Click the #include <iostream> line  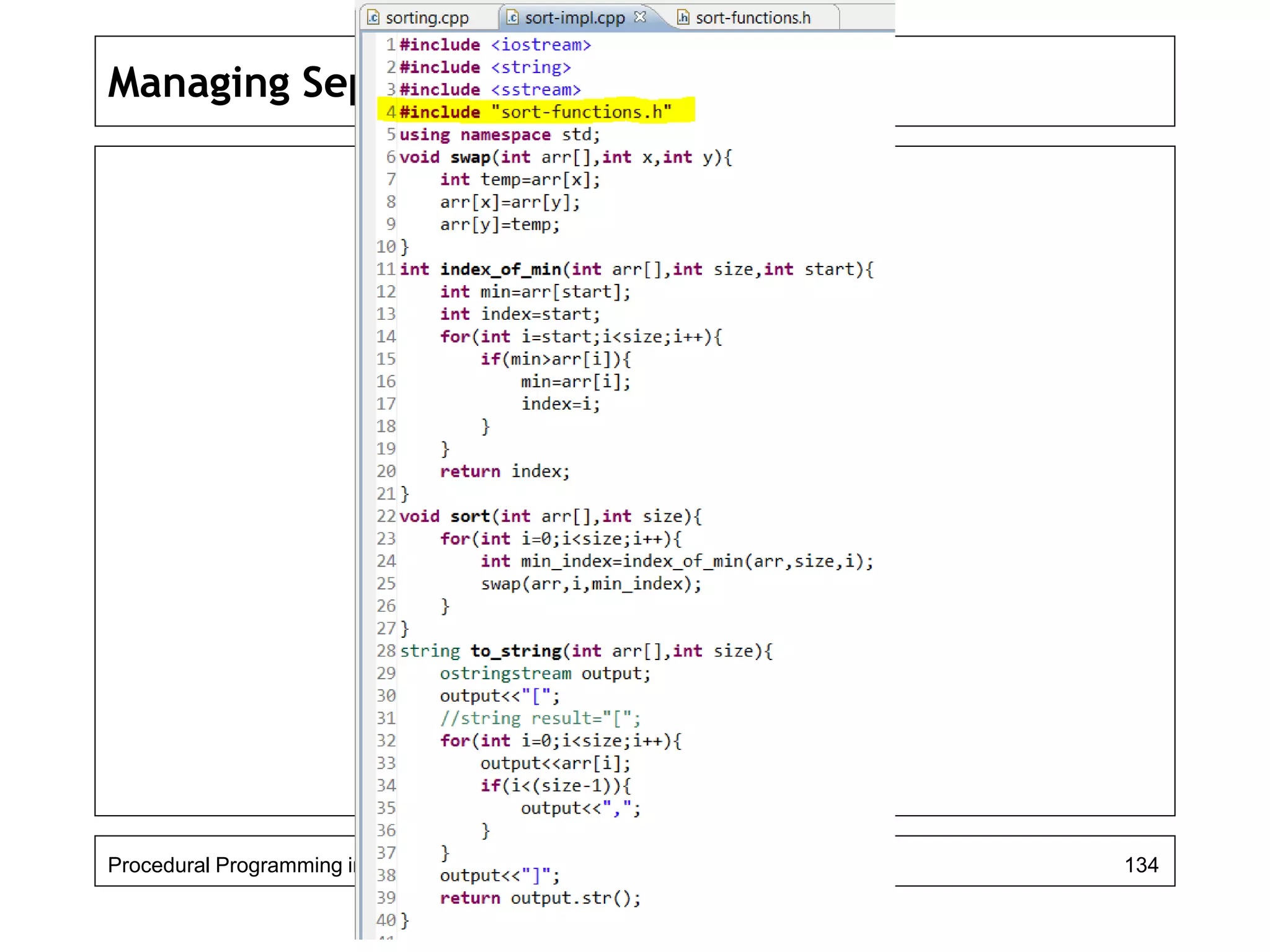(495, 45)
